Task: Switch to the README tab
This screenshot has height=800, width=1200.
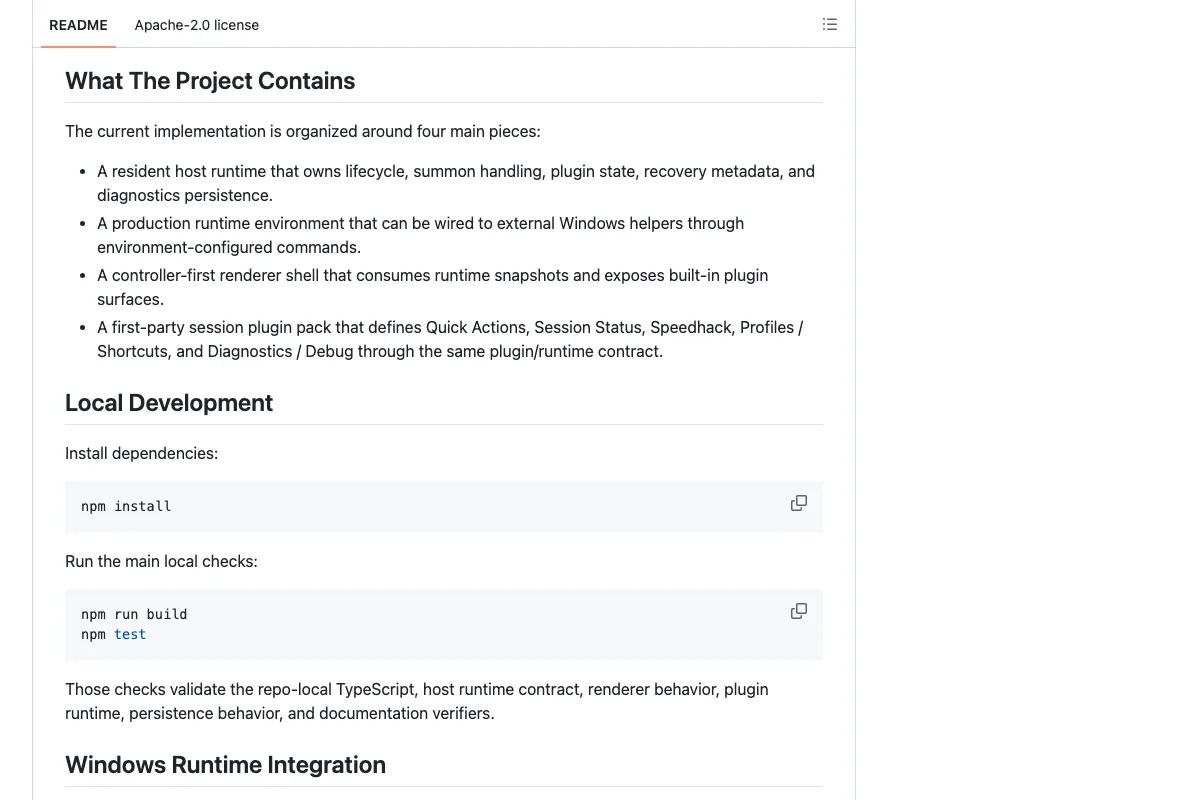Action: (x=78, y=25)
